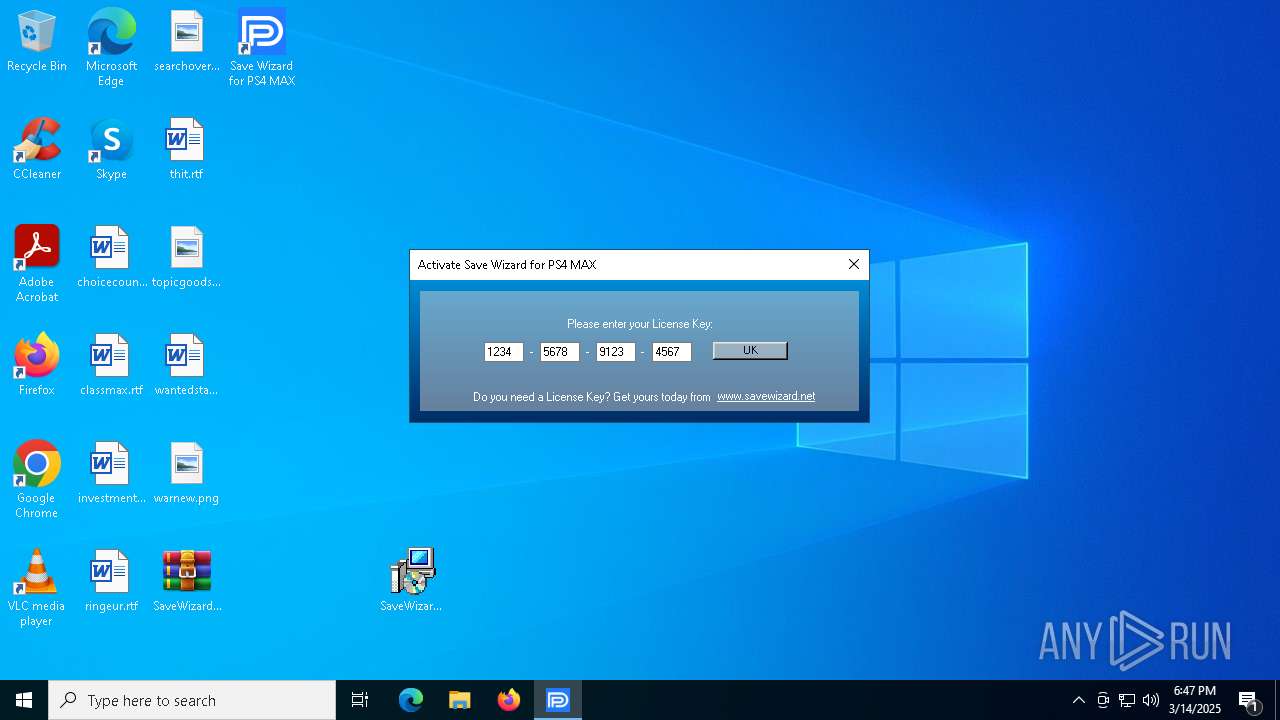The height and width of the screenshot is (720, 1280).
Task: Select Save Wizard for PS4 MAX shortcut
Action: pos(262,48)
